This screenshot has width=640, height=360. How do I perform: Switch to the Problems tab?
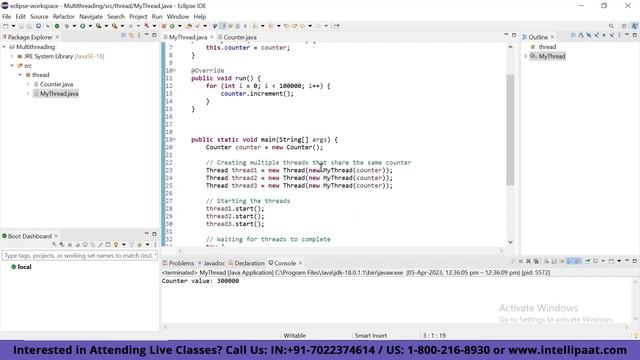[181, 263]
